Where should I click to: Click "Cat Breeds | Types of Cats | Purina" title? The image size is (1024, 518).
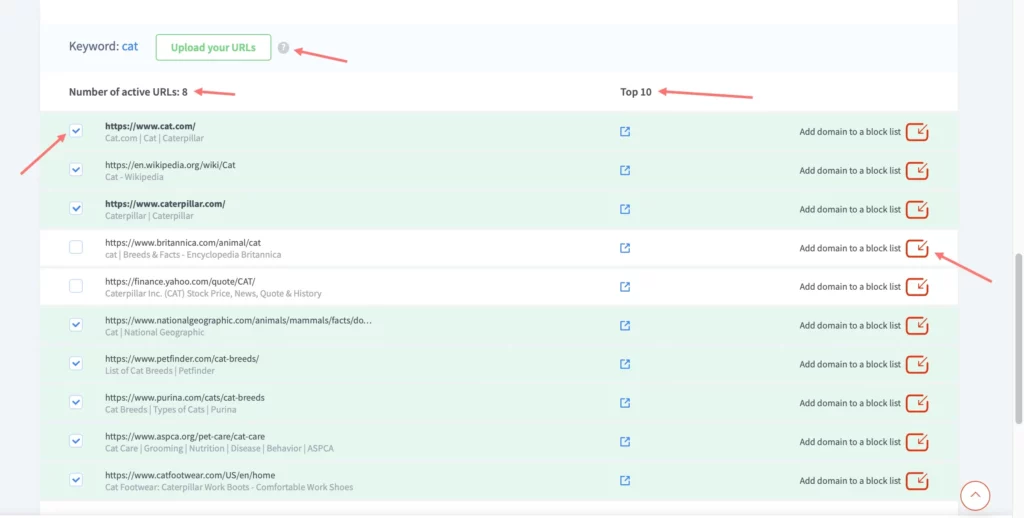[x=170, y=410]
